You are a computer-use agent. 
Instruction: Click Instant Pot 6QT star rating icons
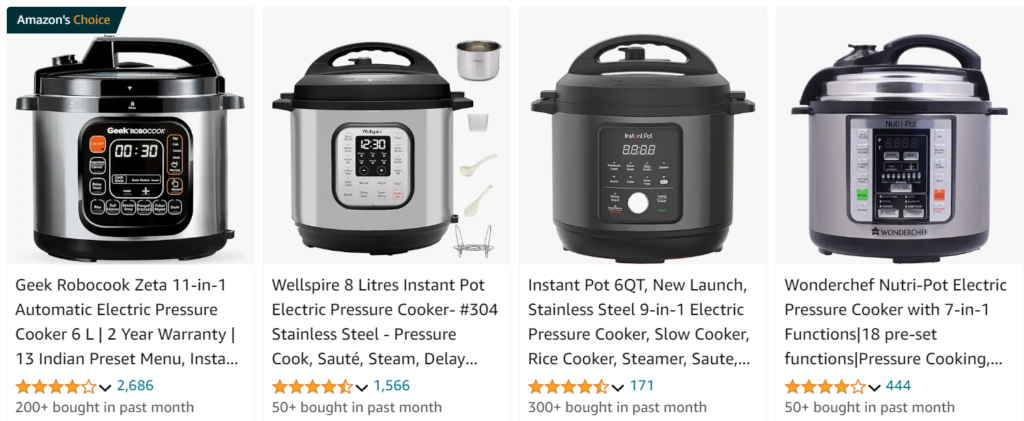[568, 386]
